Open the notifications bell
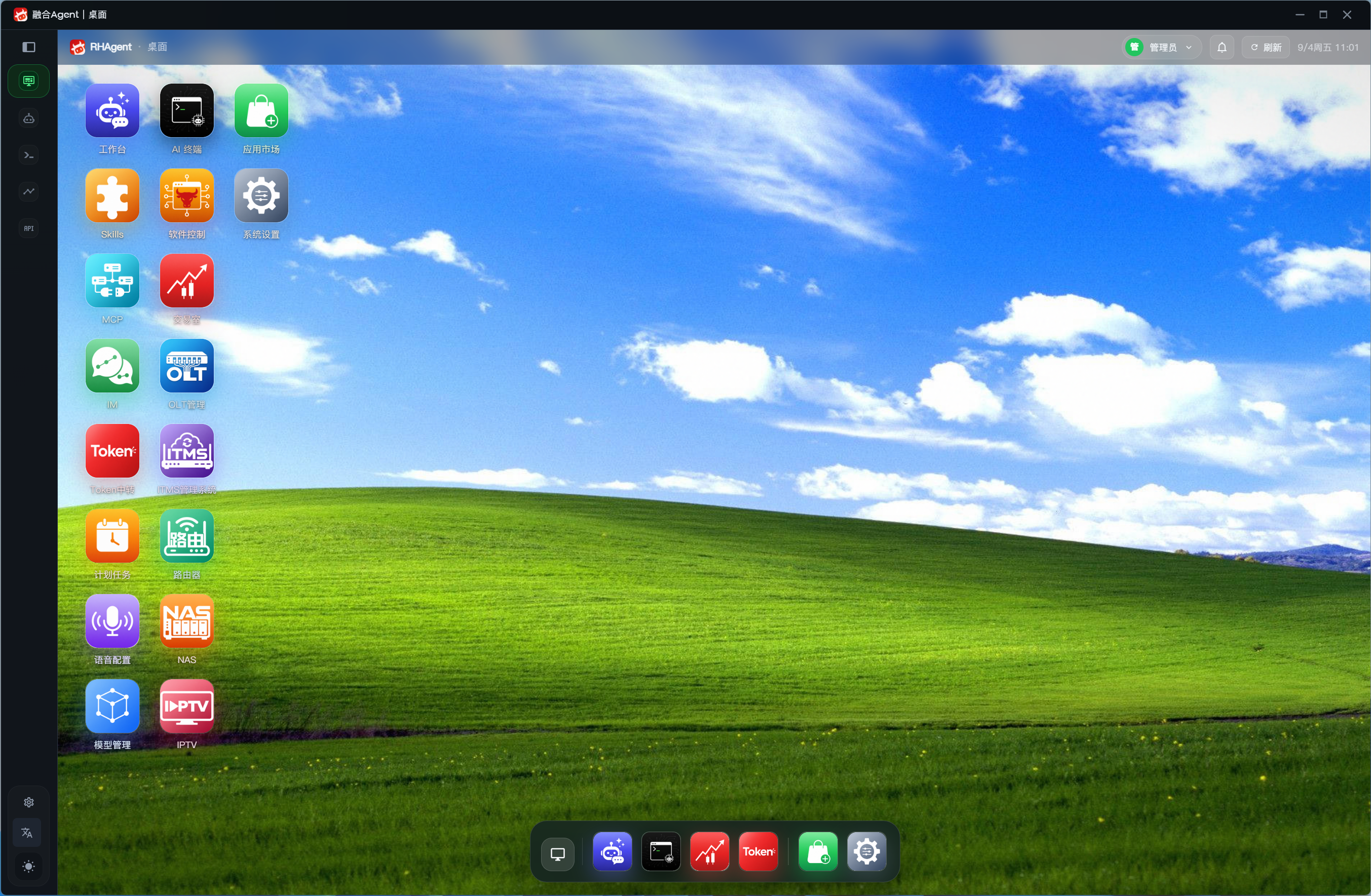This screenshot has height=896, width=1371. [1222, 47]
